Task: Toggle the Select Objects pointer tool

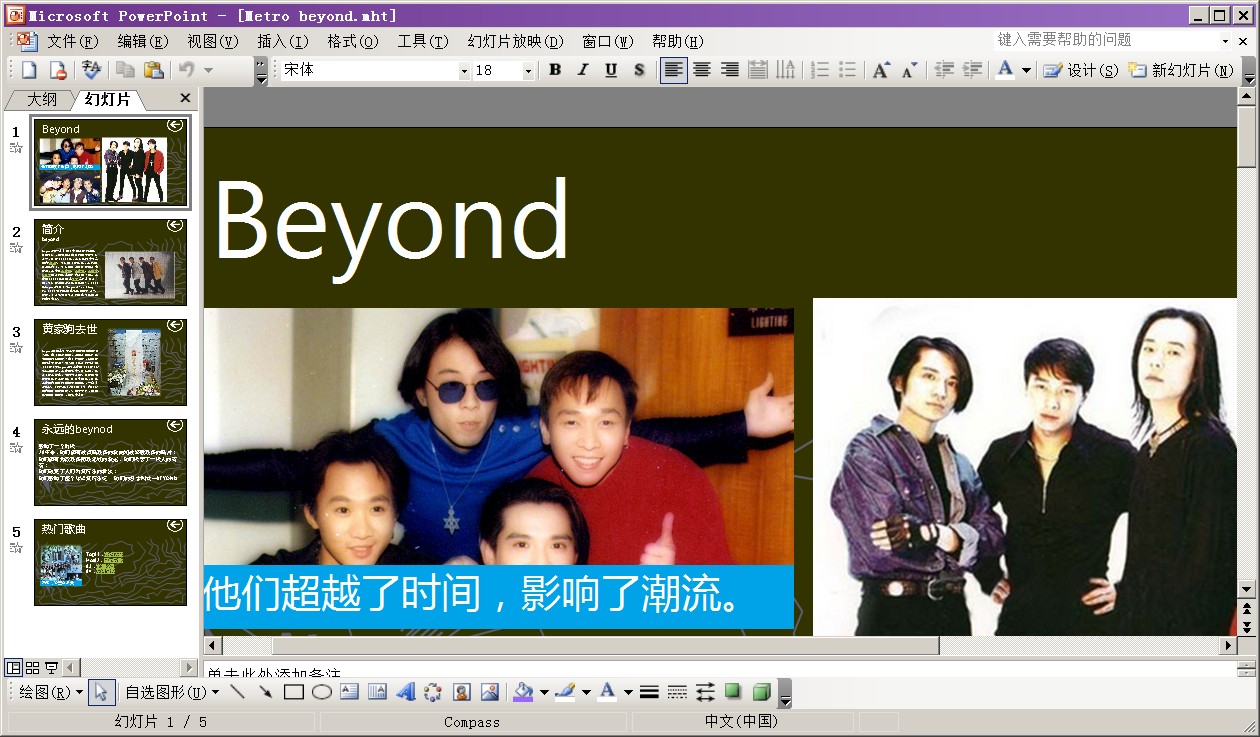Action: coord(101,691)
